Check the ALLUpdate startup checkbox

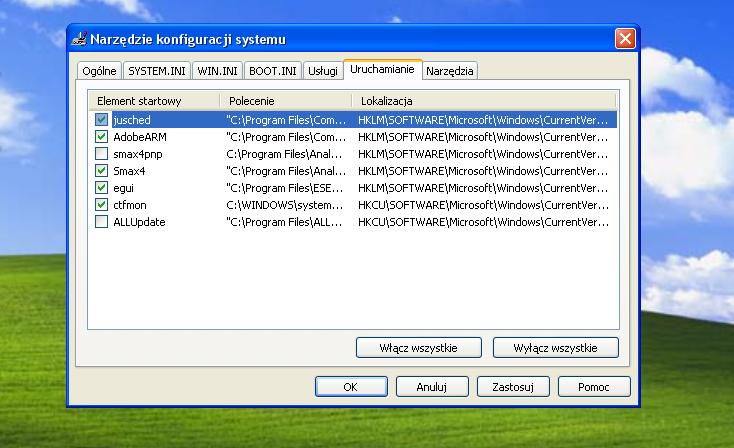[x=101, y=221]
